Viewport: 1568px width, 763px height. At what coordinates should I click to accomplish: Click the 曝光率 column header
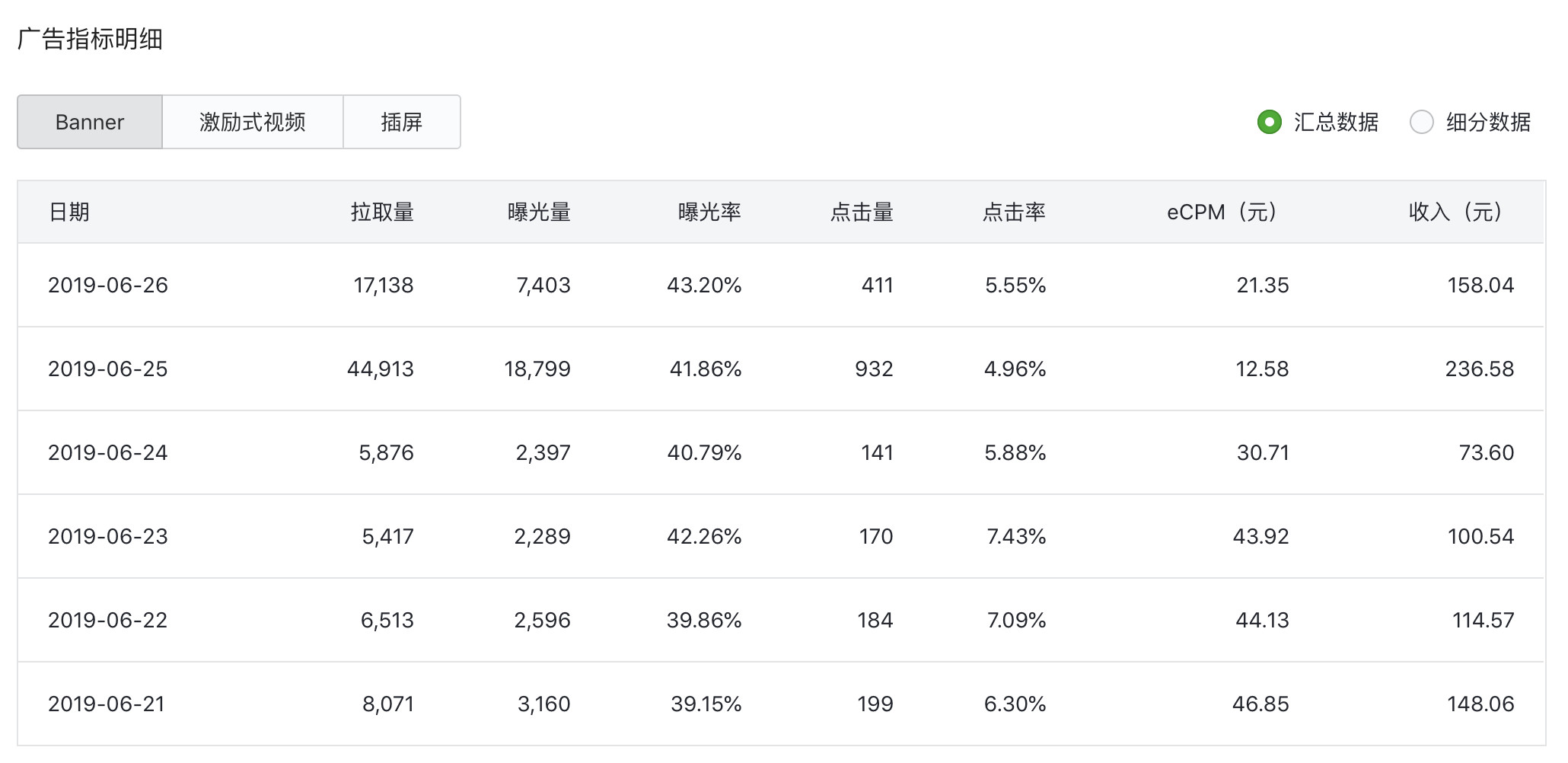tap(709, 212)
